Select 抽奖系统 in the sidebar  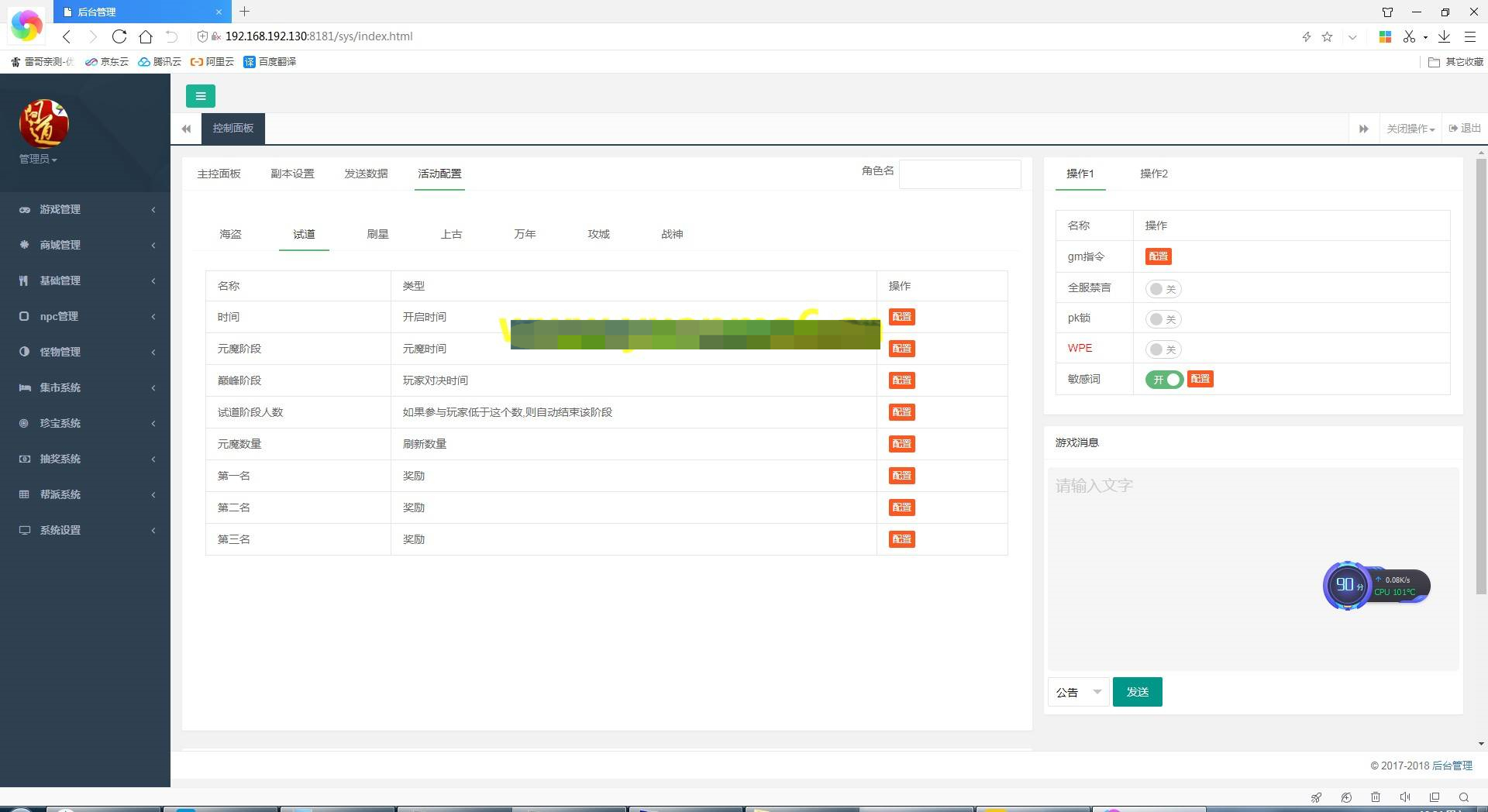(x=60, y=459)
